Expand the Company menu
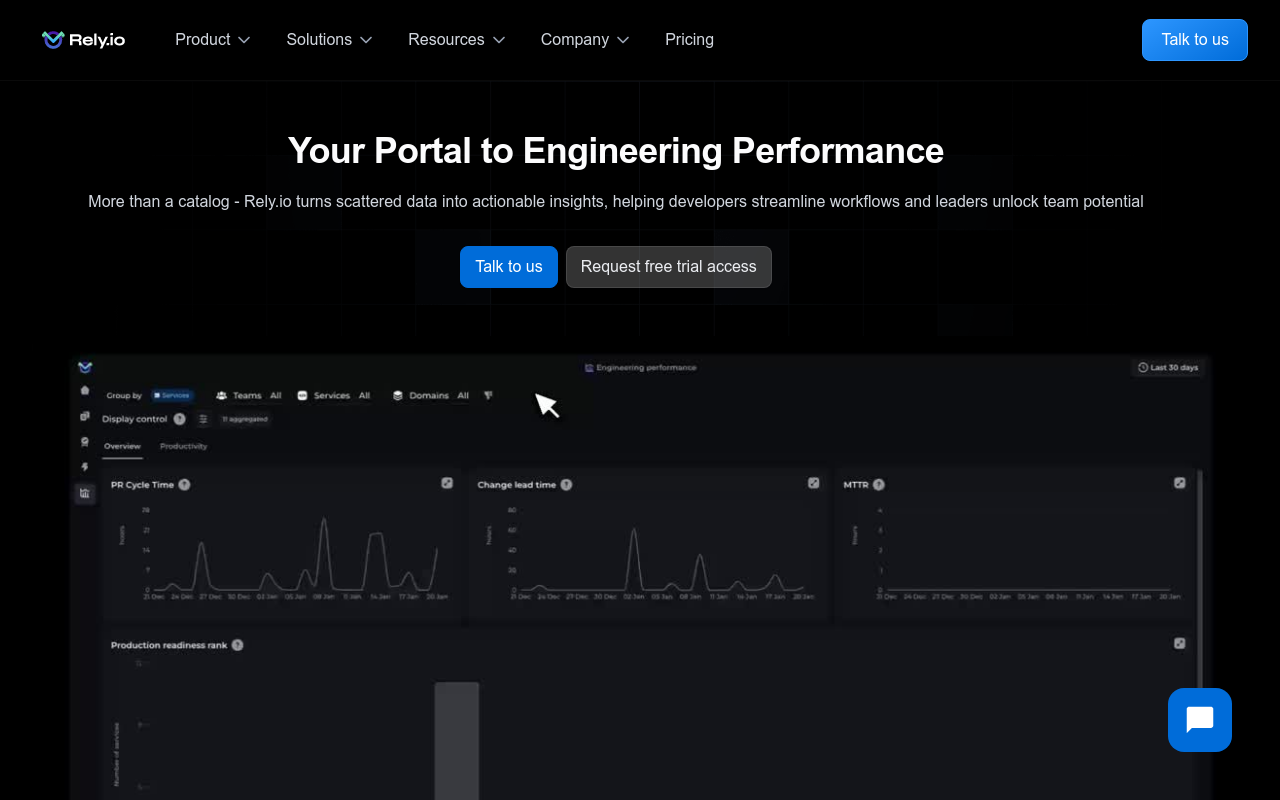This screenshot has width=1280, height=800. point(585,40)
